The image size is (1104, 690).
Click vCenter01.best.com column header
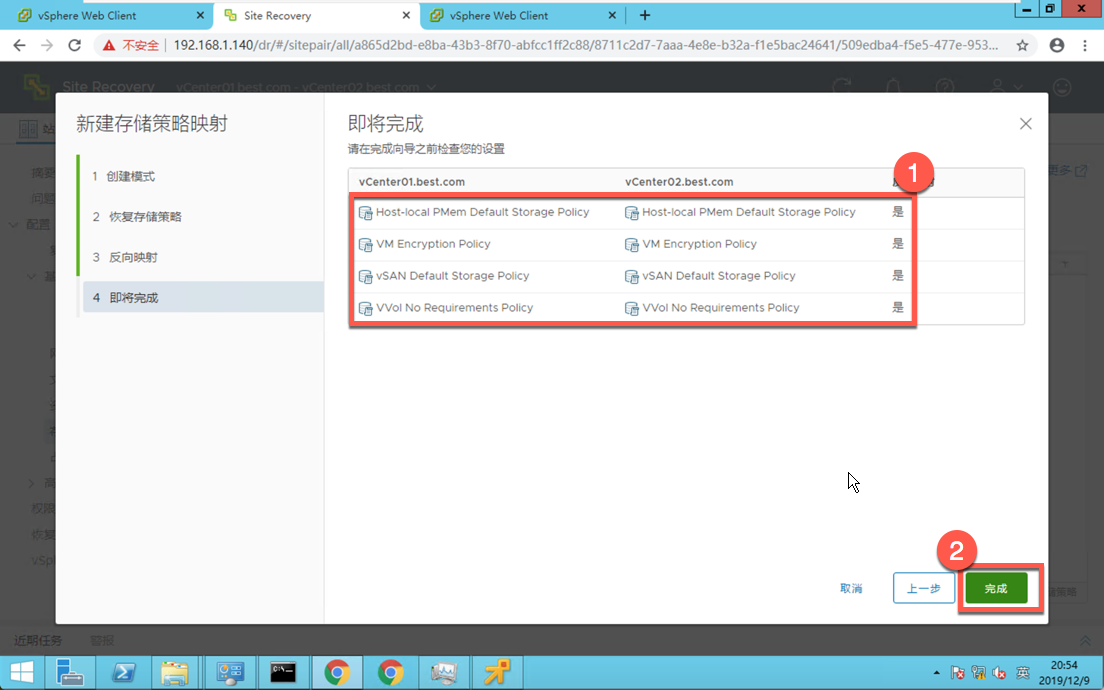[x=412, y=182]
